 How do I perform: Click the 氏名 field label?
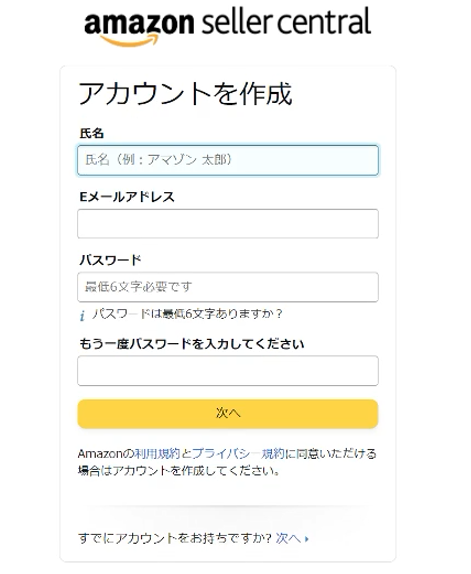coord(91,133)
